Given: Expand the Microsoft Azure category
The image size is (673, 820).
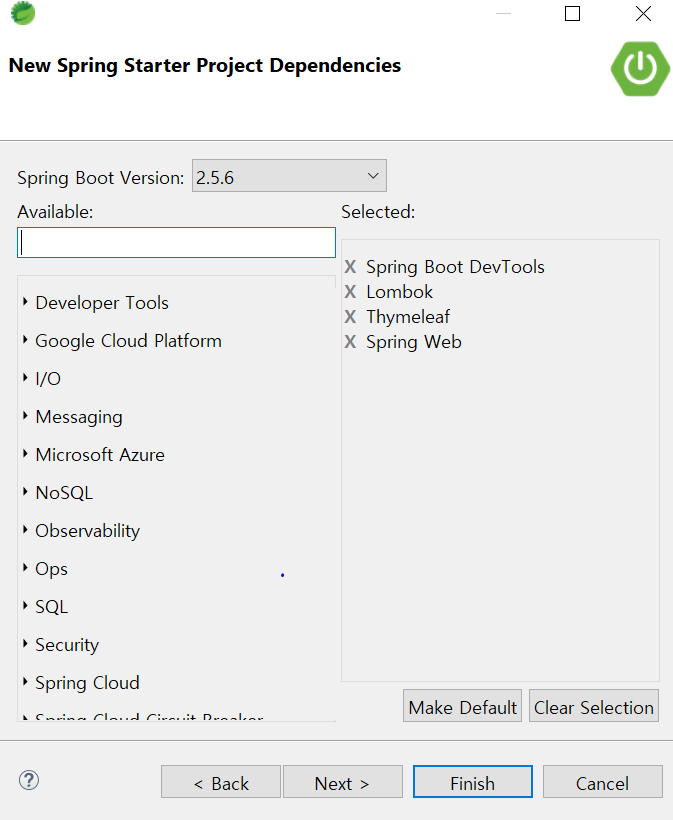Looking at the screenshot, I should pos(25,453).
